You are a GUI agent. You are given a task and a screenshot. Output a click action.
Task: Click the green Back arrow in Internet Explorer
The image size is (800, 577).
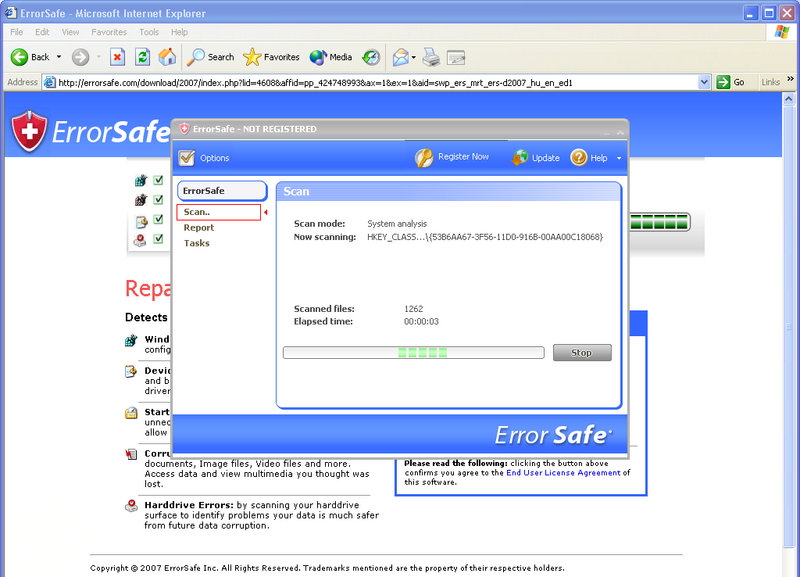(x=19, y=57)
